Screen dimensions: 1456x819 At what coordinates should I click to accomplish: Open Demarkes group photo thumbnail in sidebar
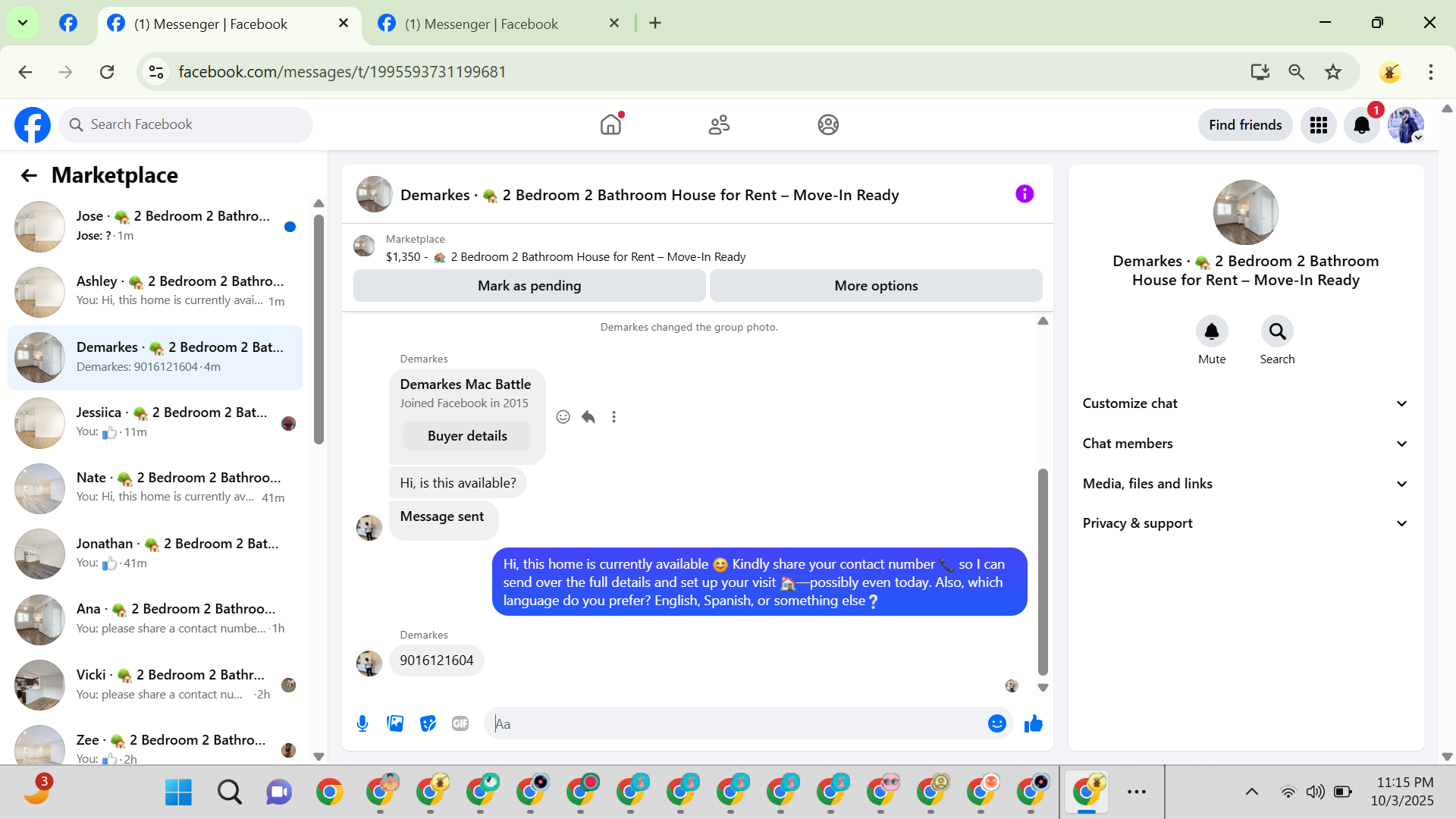1245,212
